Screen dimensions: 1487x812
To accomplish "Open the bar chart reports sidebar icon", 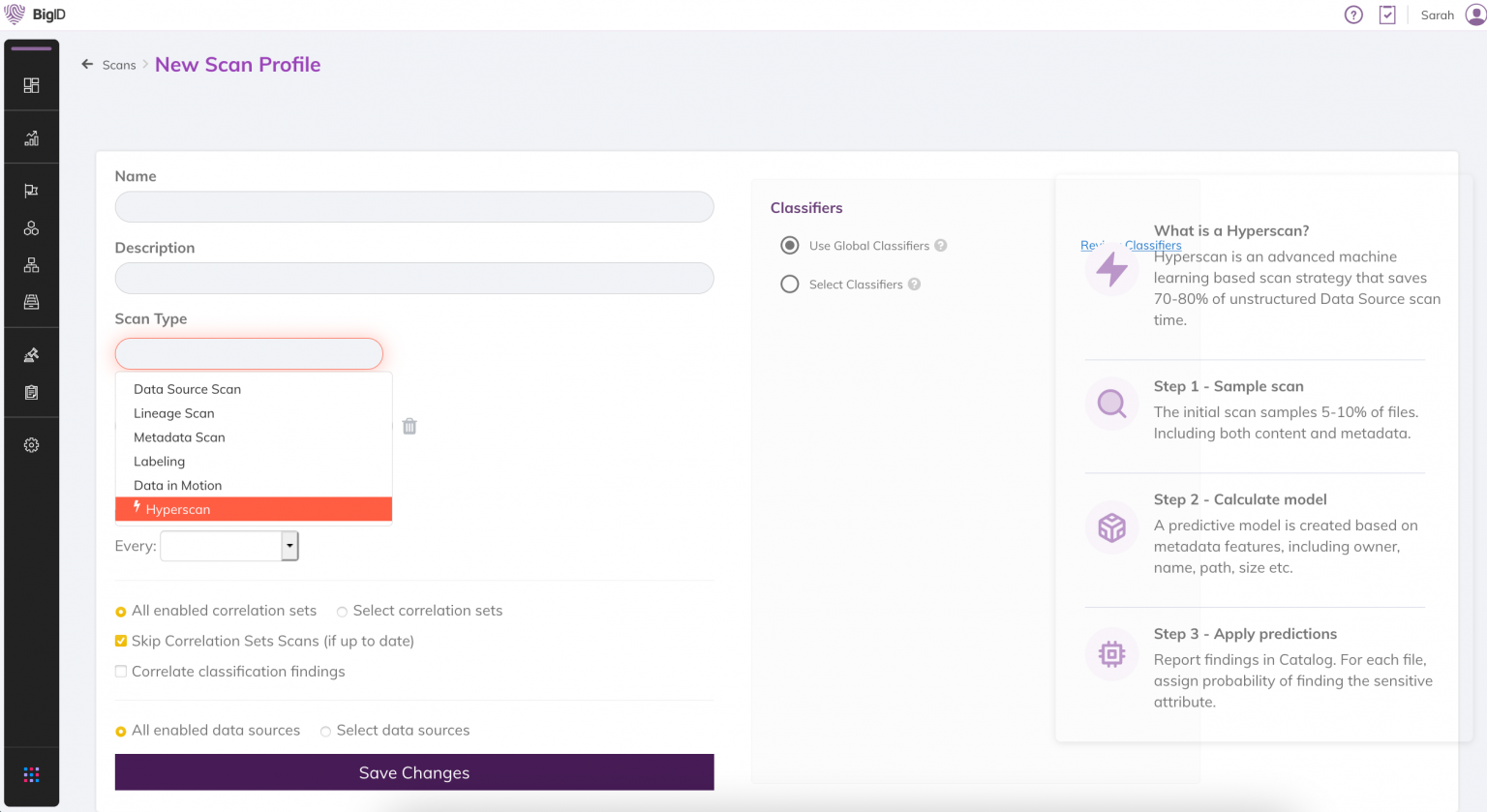I will coord(31,138).
